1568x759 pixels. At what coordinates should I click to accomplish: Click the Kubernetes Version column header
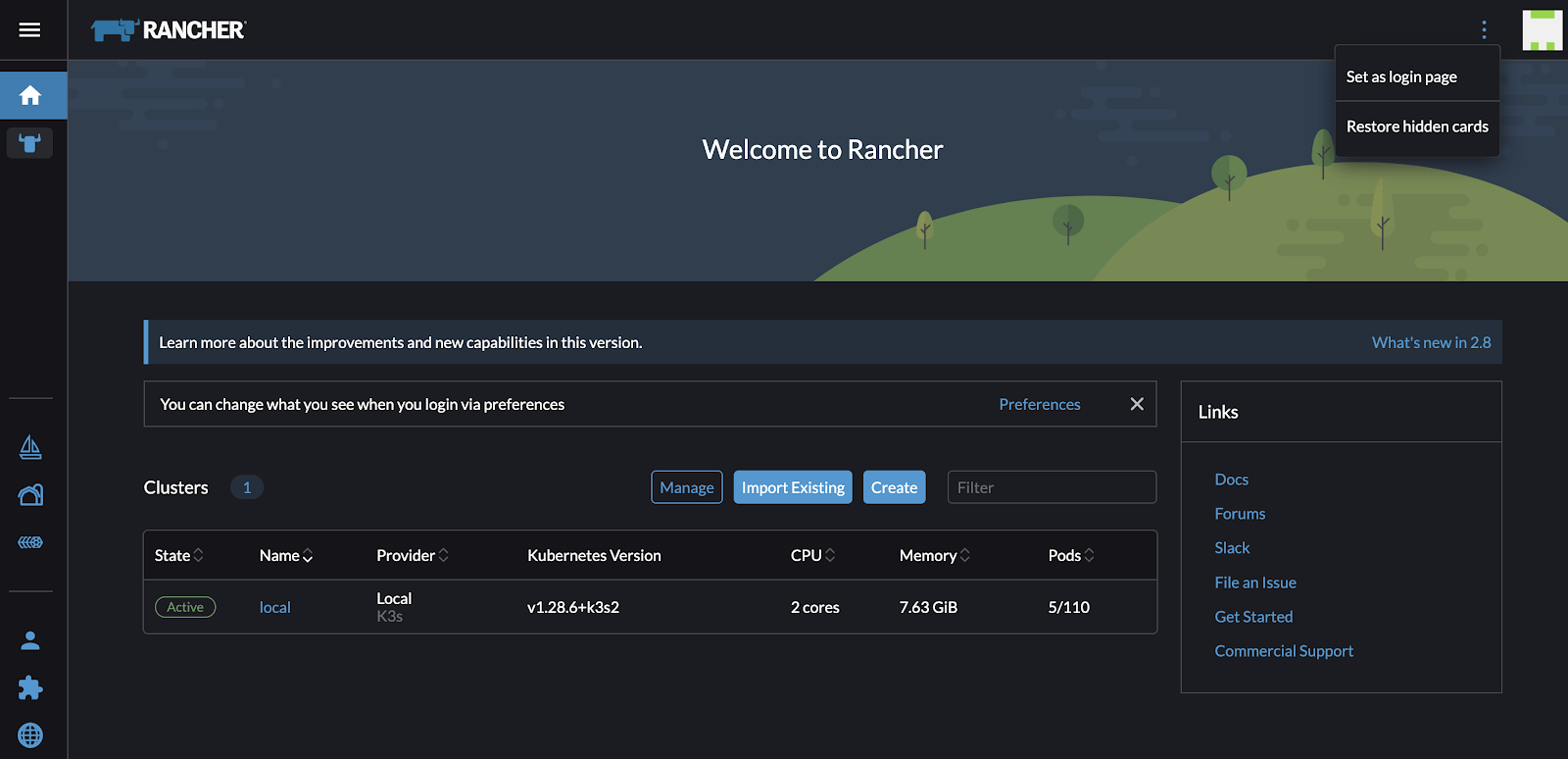(594, 555)
